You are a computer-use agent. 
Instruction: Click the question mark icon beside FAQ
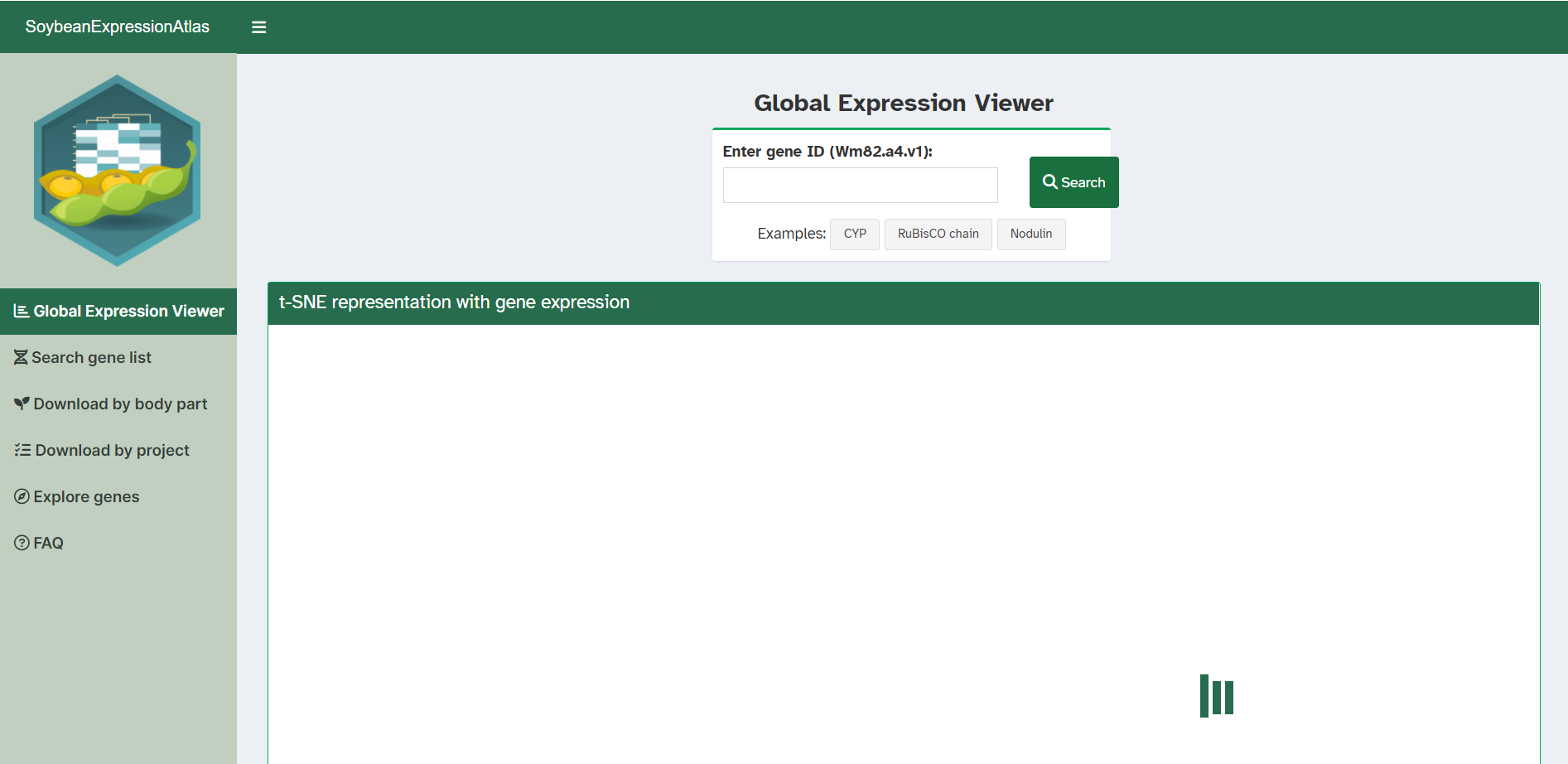22,543
